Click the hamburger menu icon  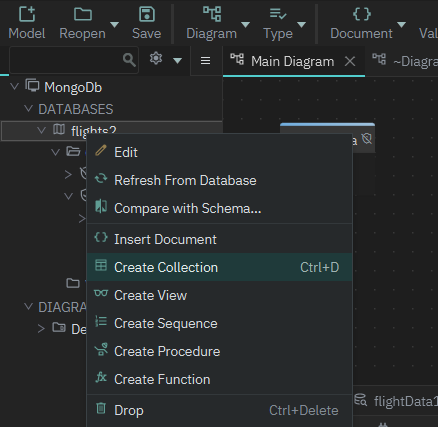[205, 61]
